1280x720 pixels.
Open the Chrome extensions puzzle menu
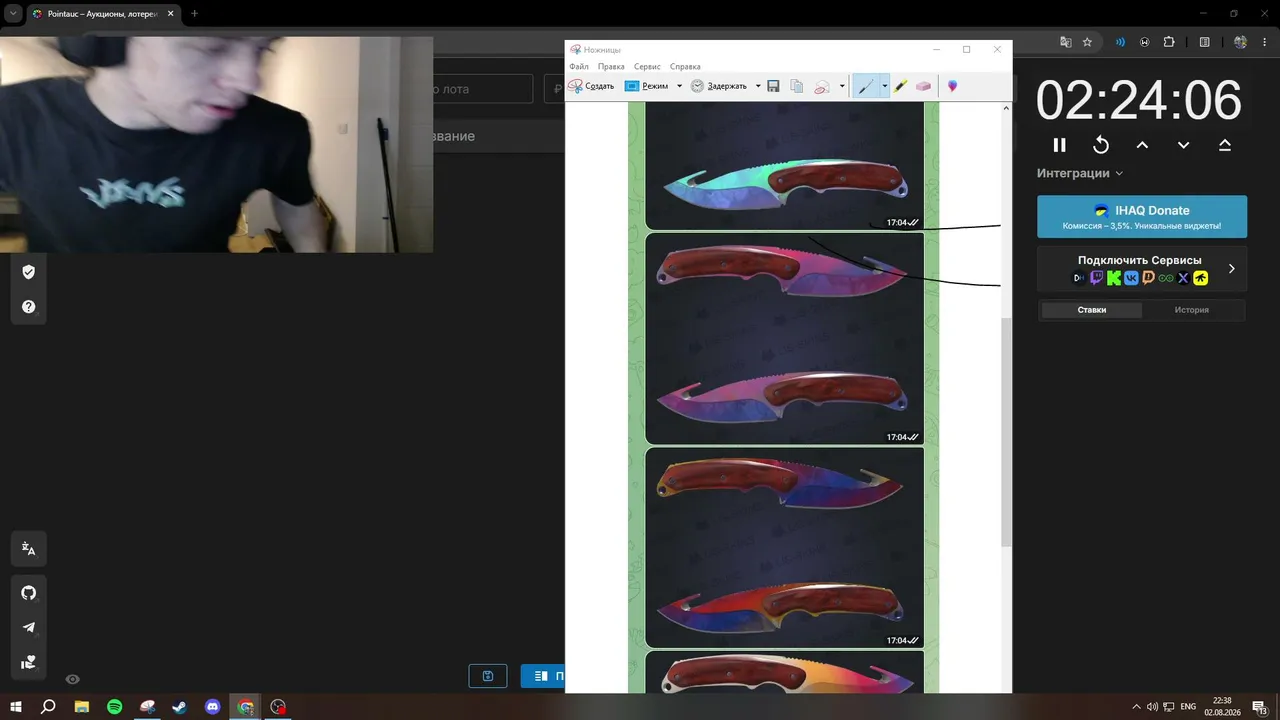1169,42
